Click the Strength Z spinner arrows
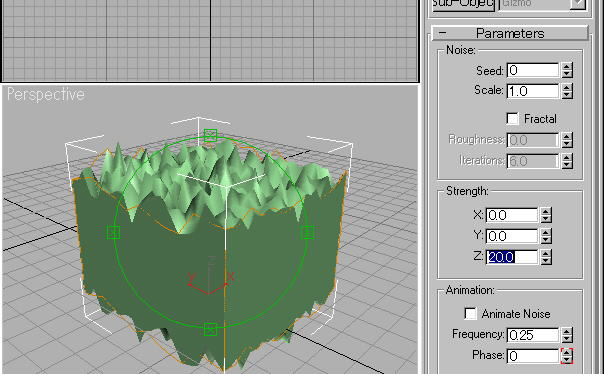Image resolution: width=604 pixels, height=374 pixels. (x=545, y=257)
